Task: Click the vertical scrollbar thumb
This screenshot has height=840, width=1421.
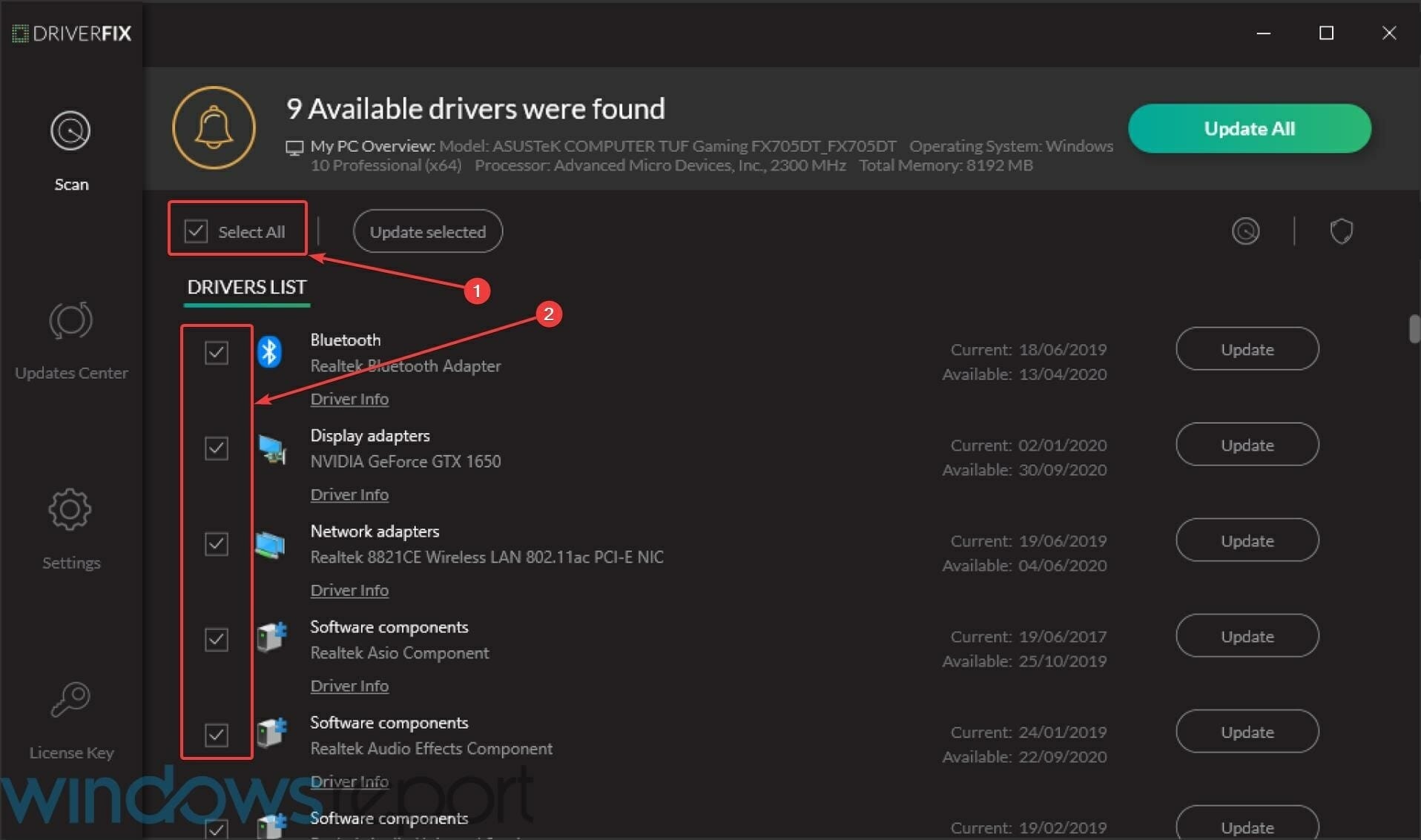Action: (x=1414, y=329)
